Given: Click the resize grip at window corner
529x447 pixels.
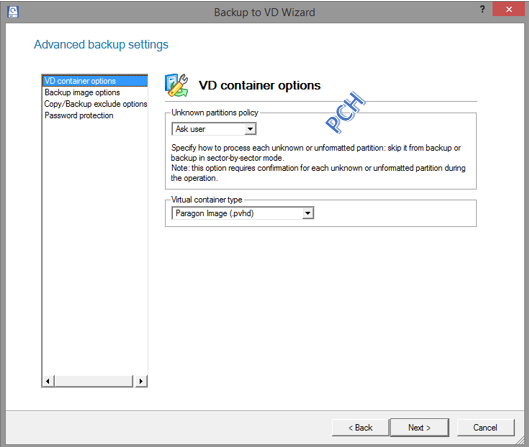Looking at the screenshot, I should 521,439.
